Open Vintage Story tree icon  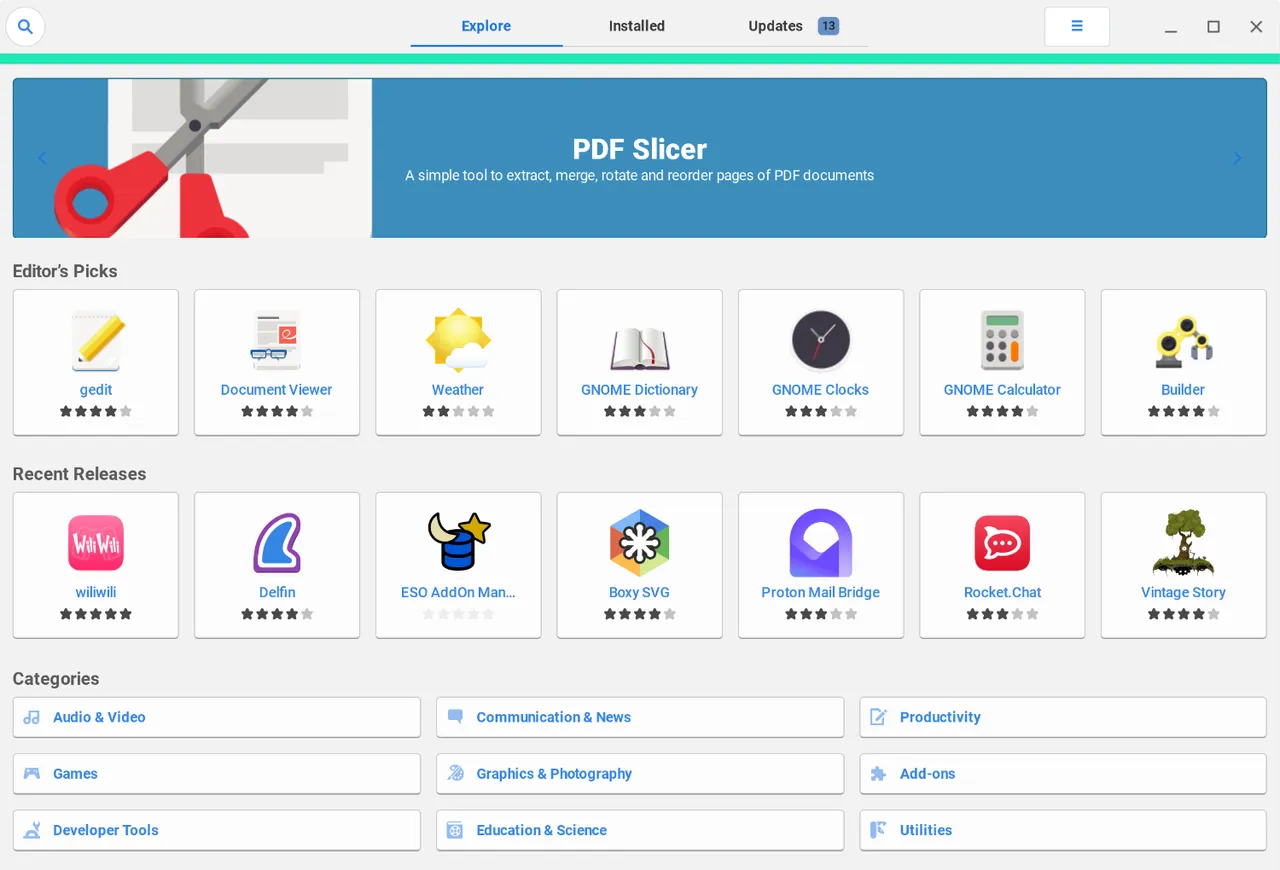point(1183,543)
